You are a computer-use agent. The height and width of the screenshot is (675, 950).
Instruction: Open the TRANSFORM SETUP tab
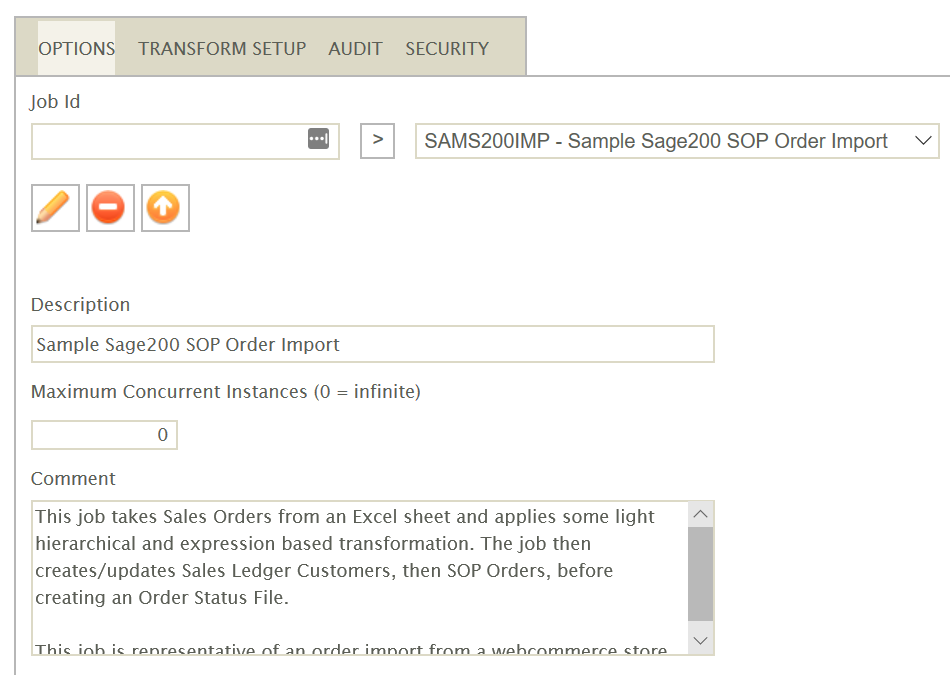point(222,48)
